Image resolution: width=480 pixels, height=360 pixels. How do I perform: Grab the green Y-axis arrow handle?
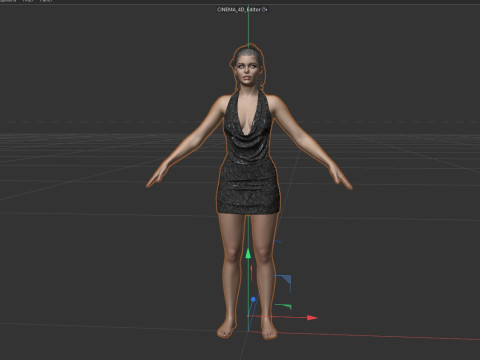click(x=248, y=254)
